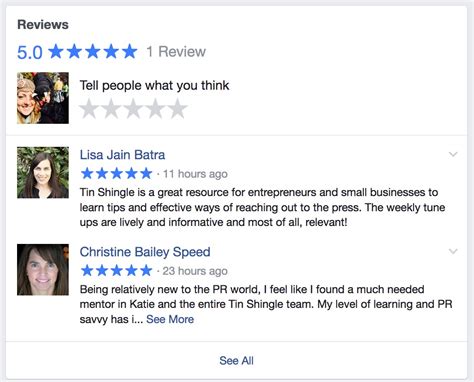Click See All reviews link
The height and width of the screenshot is (382, 474).
click(x=236, y=361)
